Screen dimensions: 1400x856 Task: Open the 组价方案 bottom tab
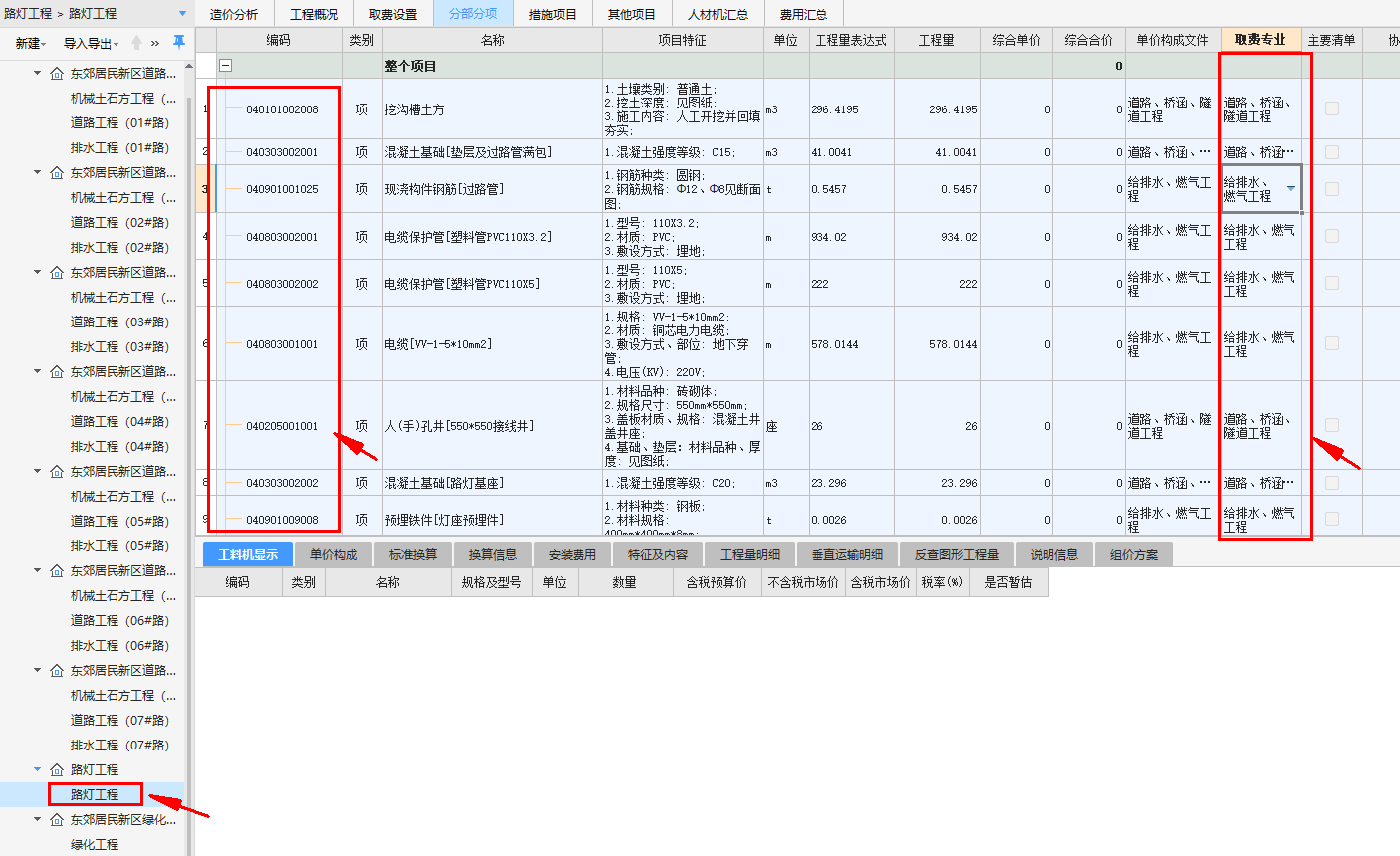(x=1136, y=554)
